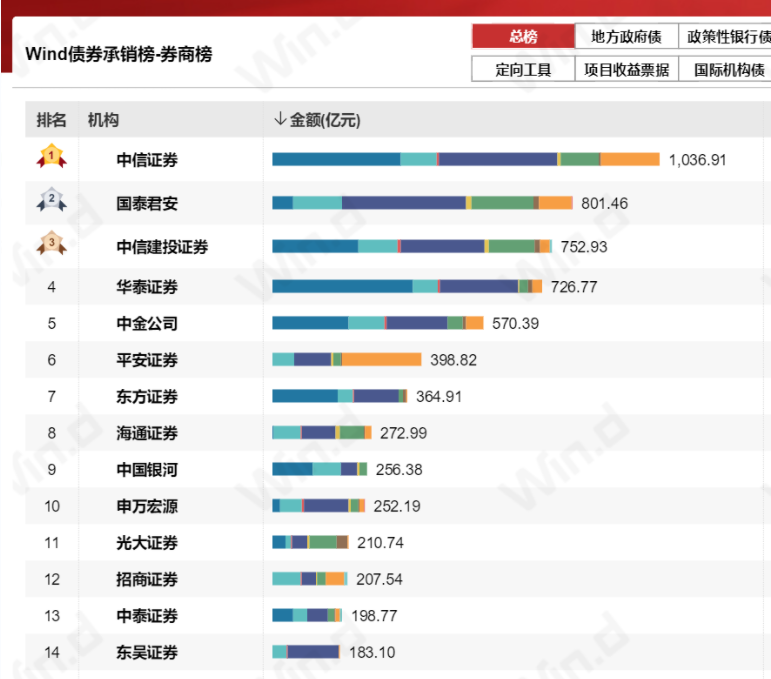
Task: Select the 政策性银行债 tab
Action: [x=725, y=36]
